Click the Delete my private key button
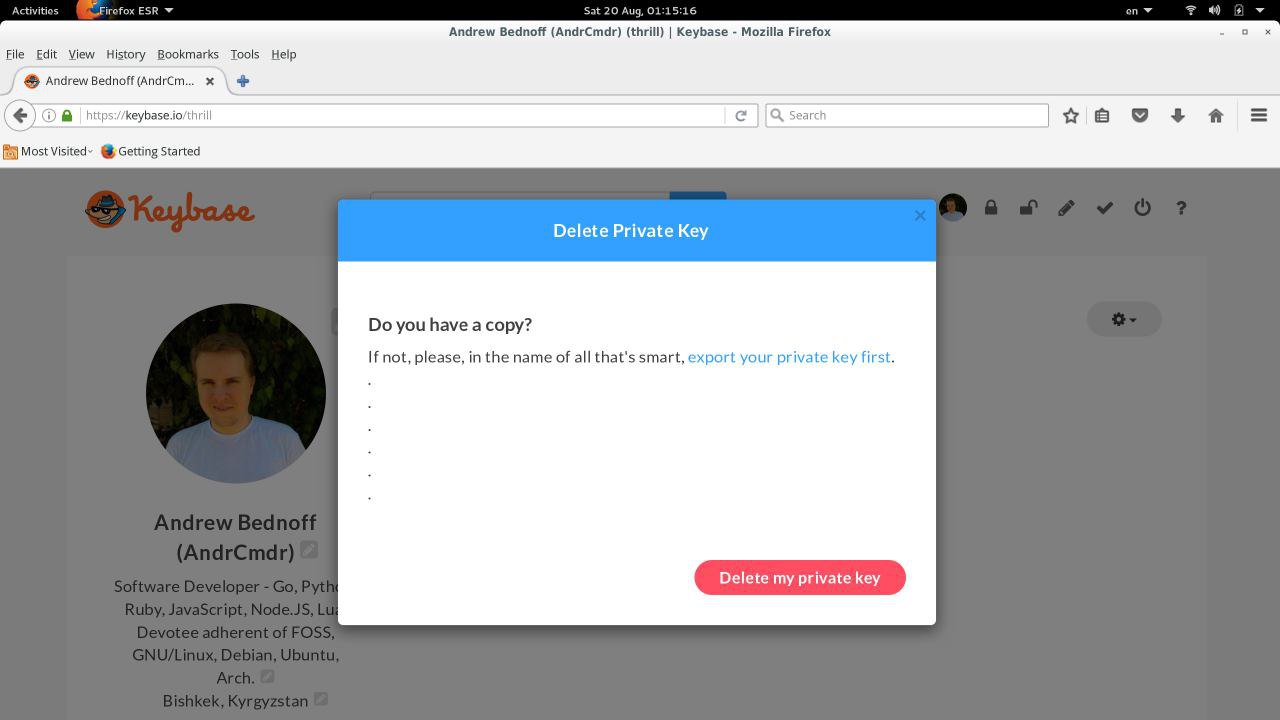Screen dimensions: 1280x720 coord(800,577)
